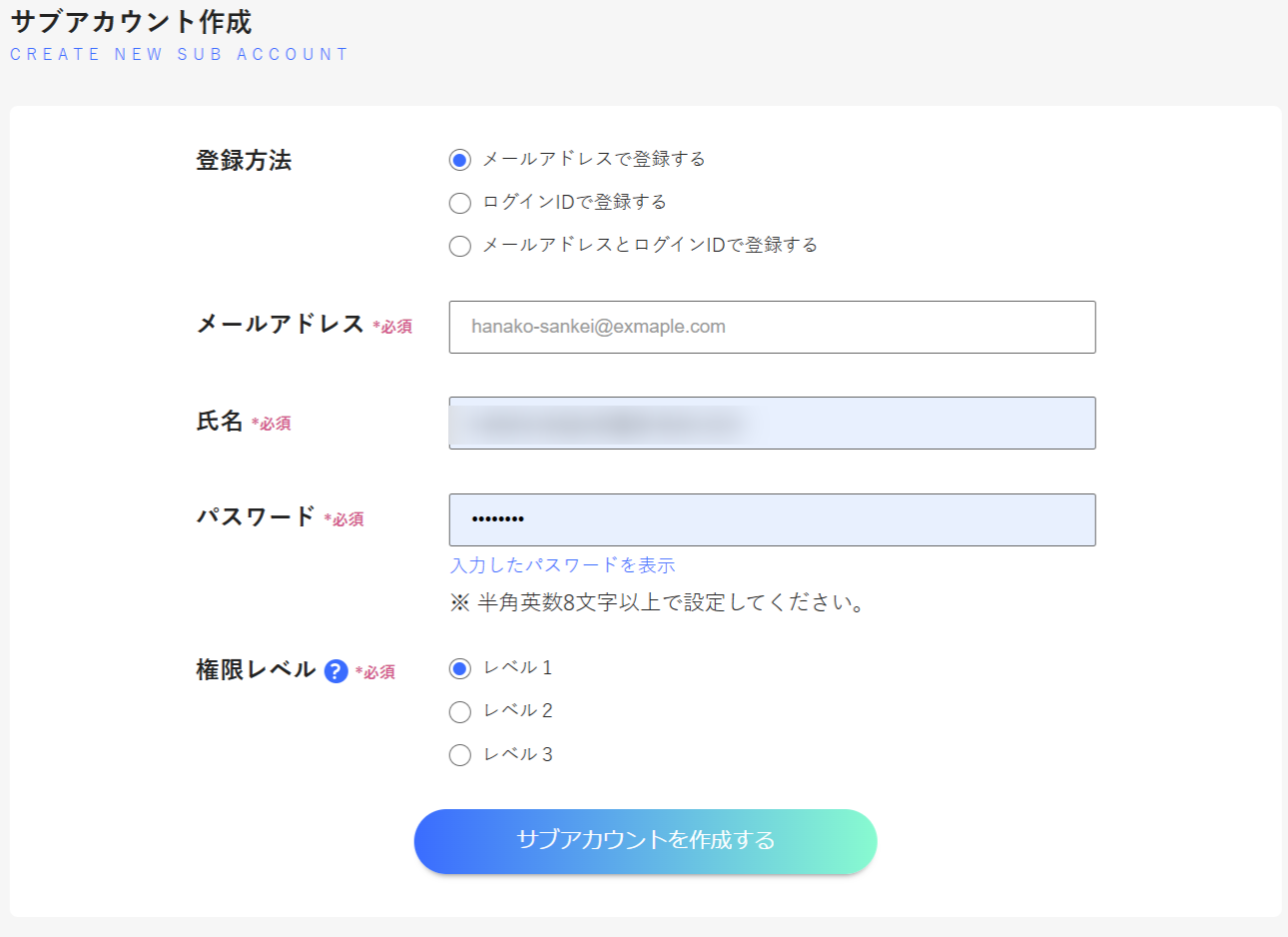This screenshot has width=1288, height=937.
Task: Click the 権限レベル label text
Action: (x=256, y=669)
